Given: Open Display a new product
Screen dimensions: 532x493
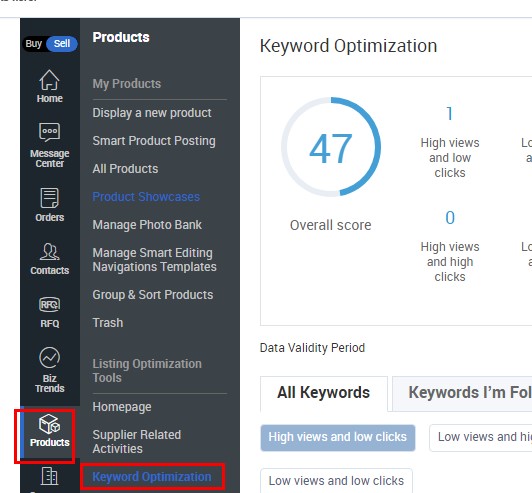Looking at the screenshot, I should [152, 113].
